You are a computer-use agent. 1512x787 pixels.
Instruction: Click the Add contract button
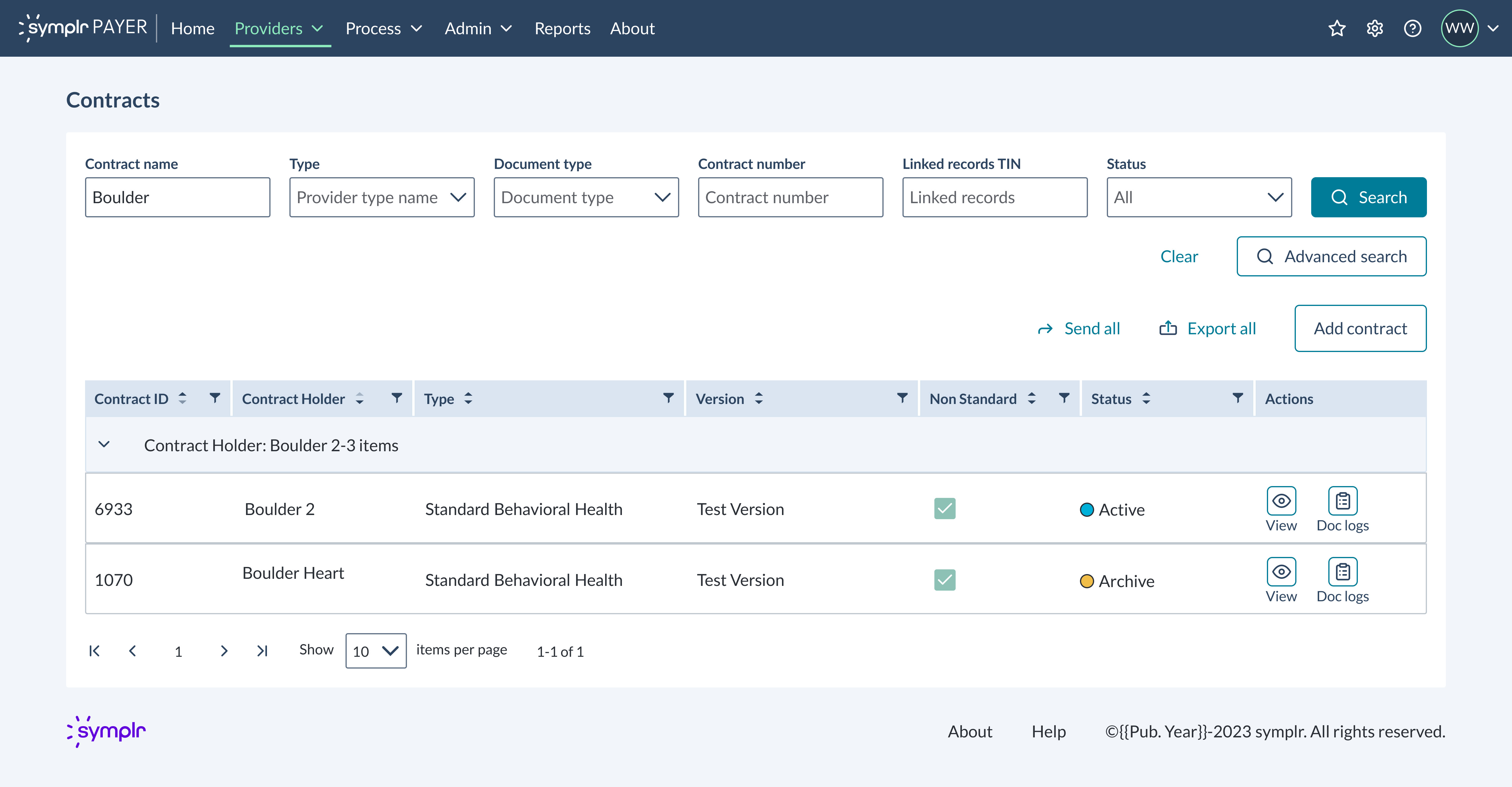tap(1360, 328)
